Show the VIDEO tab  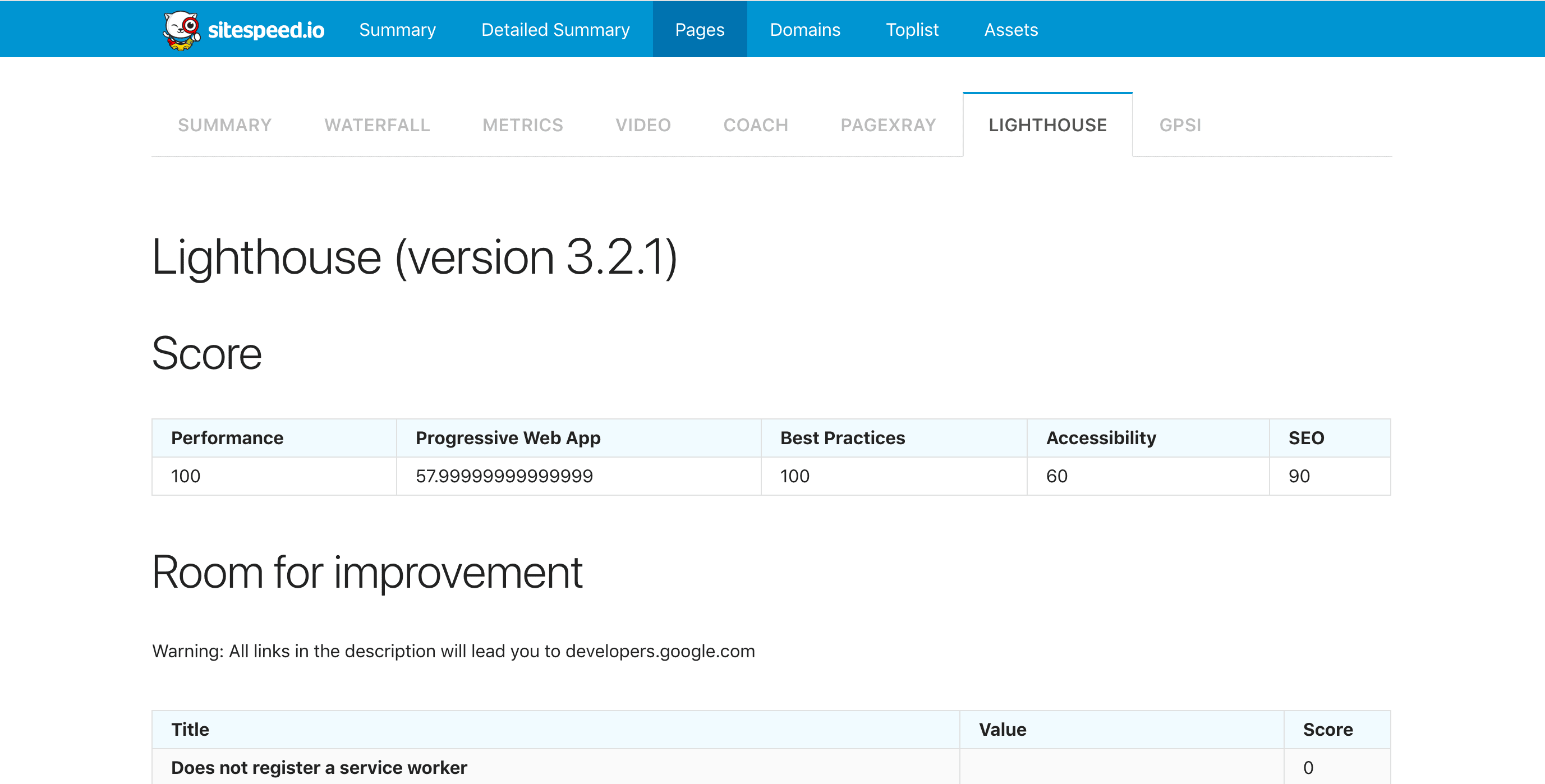coord(643,124)
